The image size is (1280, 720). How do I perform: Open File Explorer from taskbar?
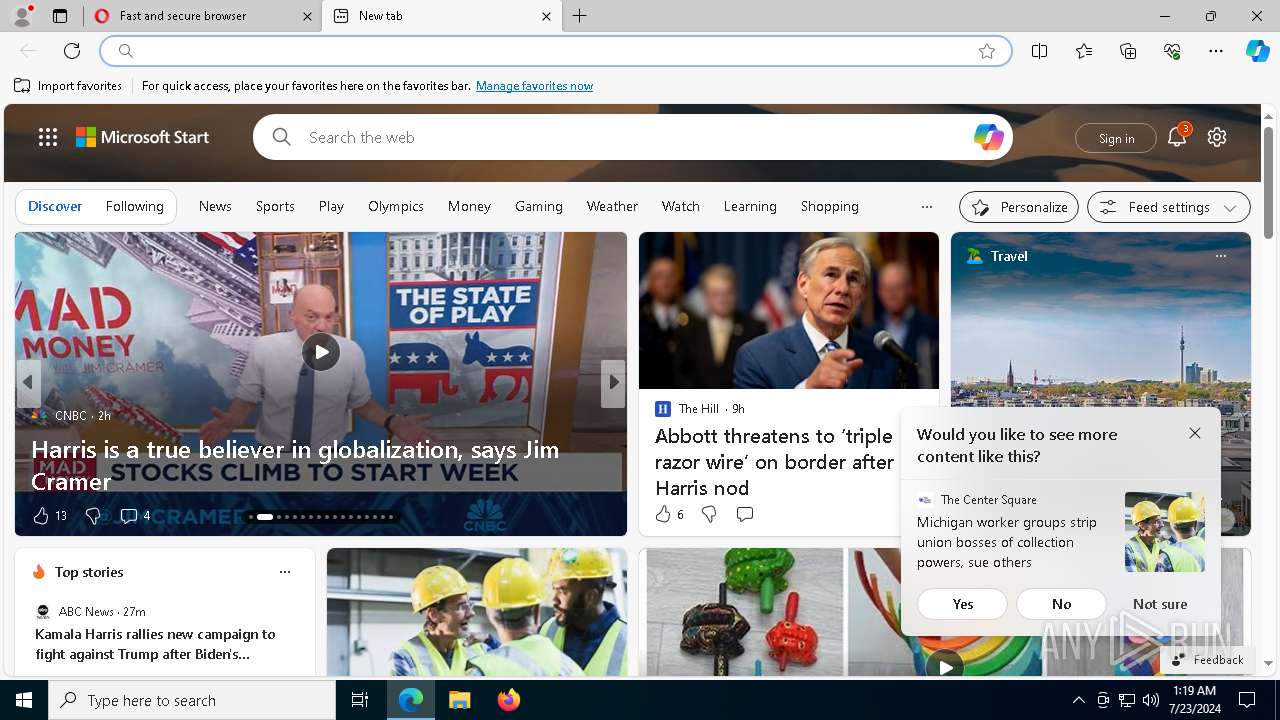tap(459, 700)
